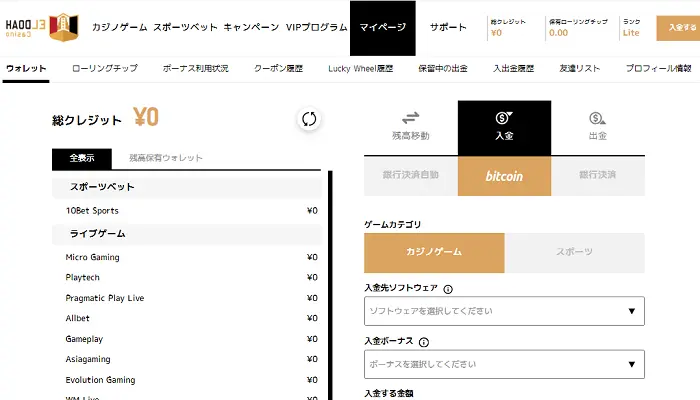Open the deposit bonus dropdown
The width and height of the screenshot is (700, 400).
pyautogui.click(x=504, y=364)
